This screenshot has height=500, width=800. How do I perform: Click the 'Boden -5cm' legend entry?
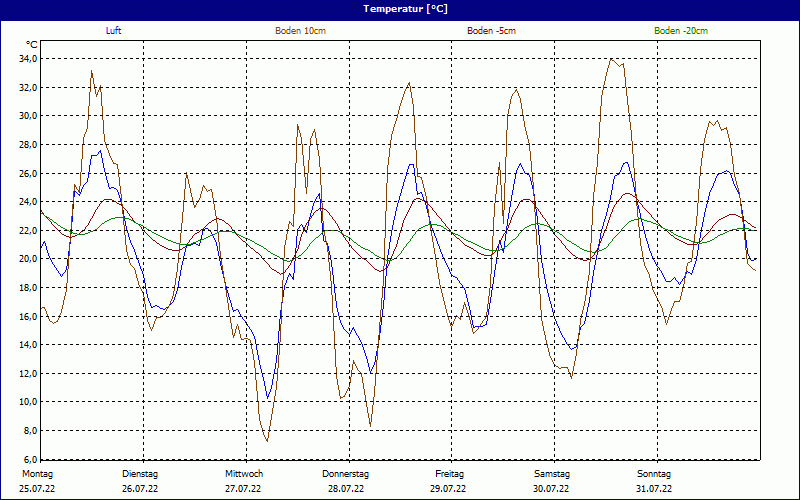click(x=491, y=31)
